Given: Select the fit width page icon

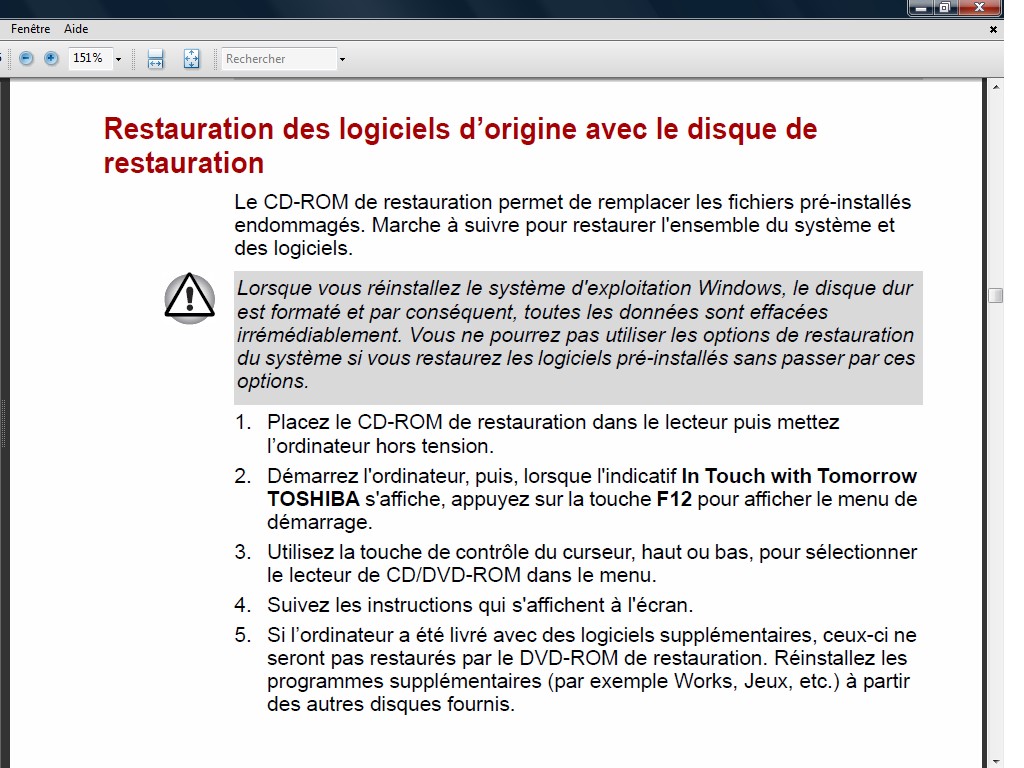Looking at the screenshot, I should pyautogui.click(x=156, y=59).
